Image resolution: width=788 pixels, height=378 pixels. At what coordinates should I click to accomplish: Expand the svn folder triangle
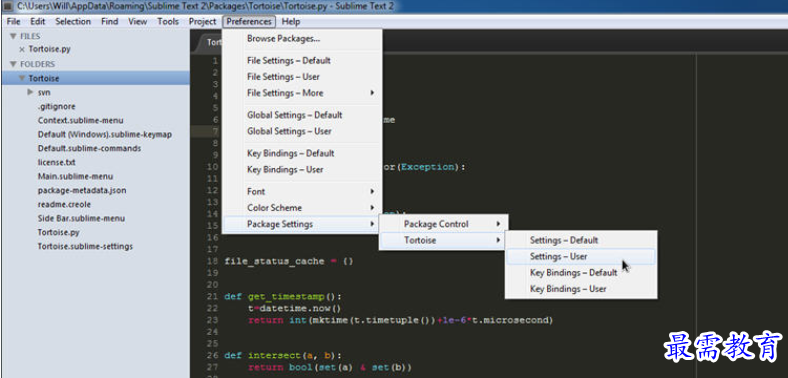coord(31,92)
